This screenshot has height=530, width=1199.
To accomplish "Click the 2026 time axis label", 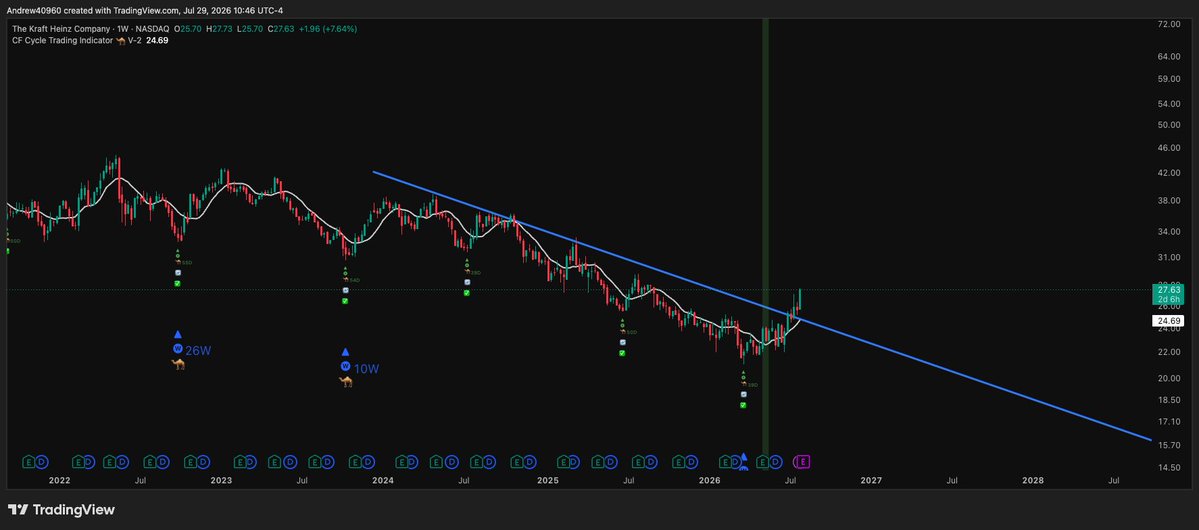I will point(710,481).
